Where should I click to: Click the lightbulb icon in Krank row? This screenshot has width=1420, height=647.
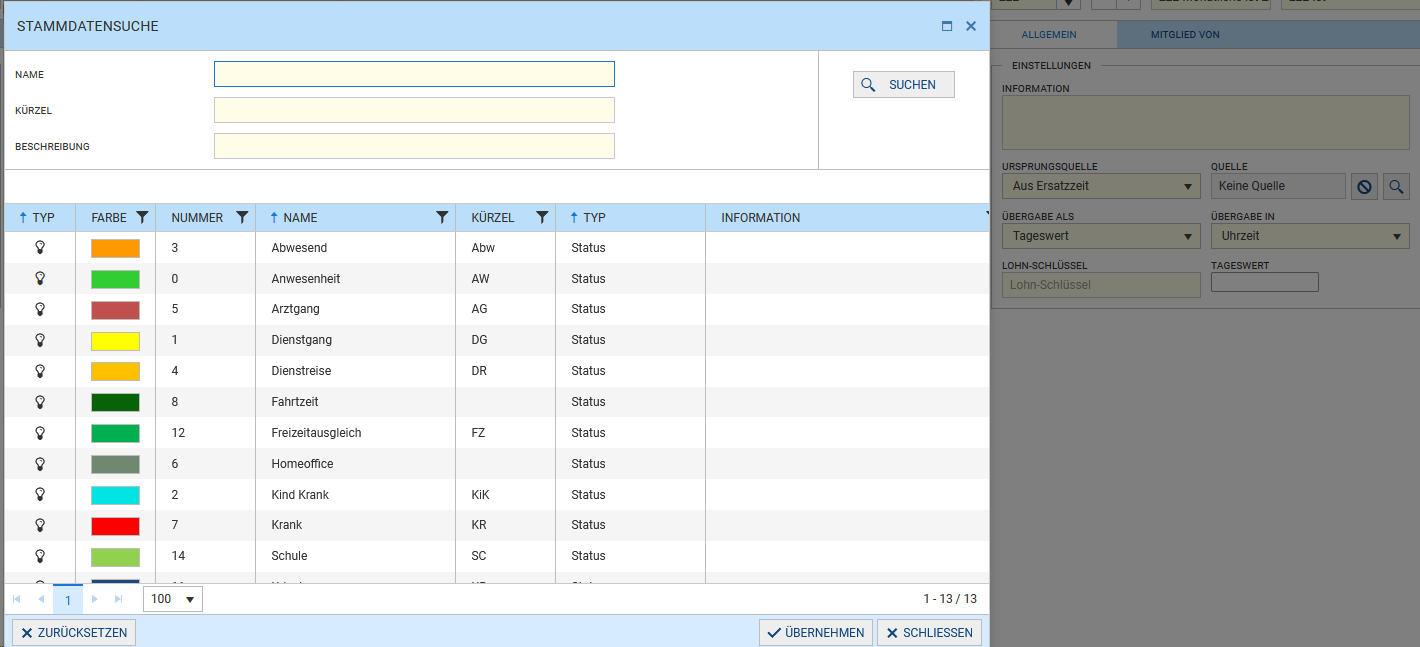40,525
